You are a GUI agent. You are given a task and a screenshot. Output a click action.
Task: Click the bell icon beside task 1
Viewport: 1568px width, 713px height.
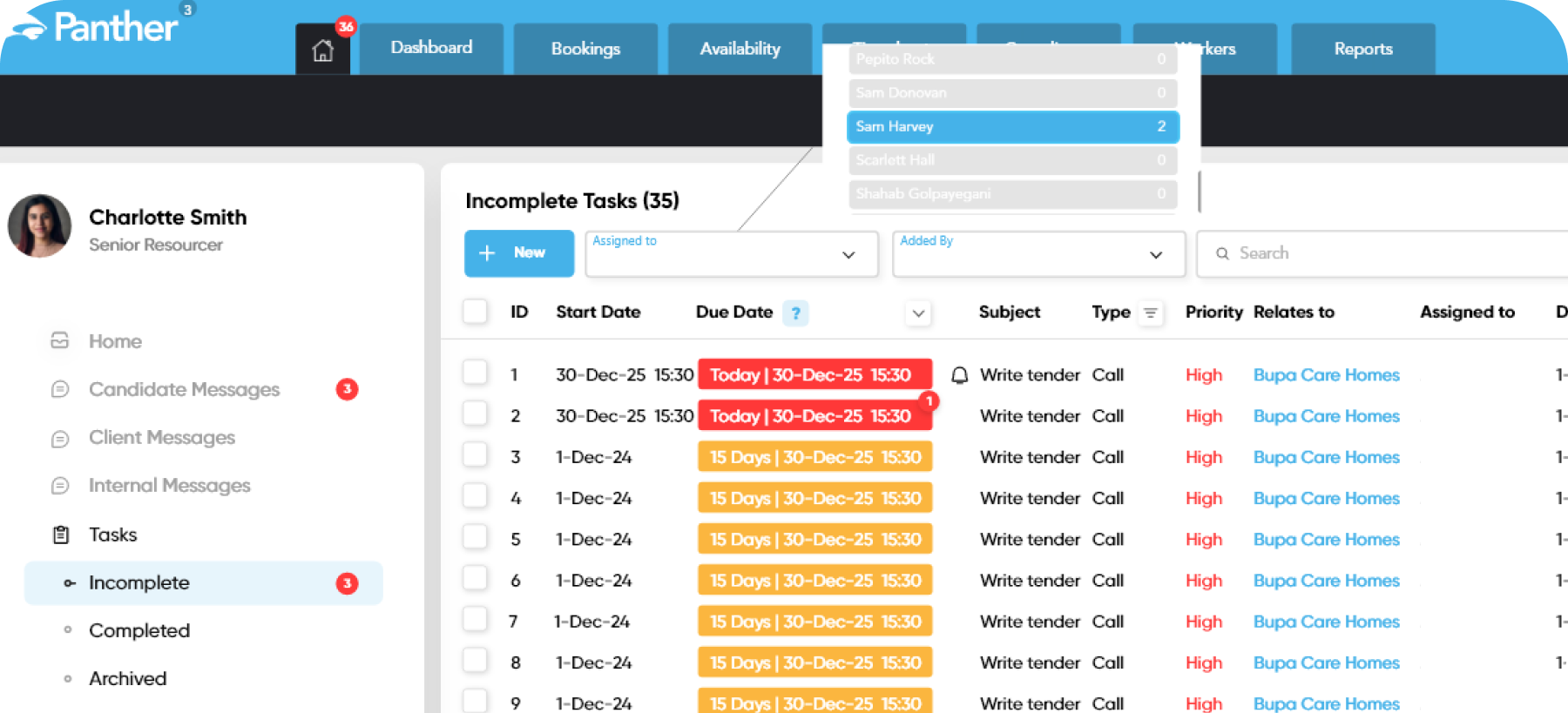(x=959, y=375)
